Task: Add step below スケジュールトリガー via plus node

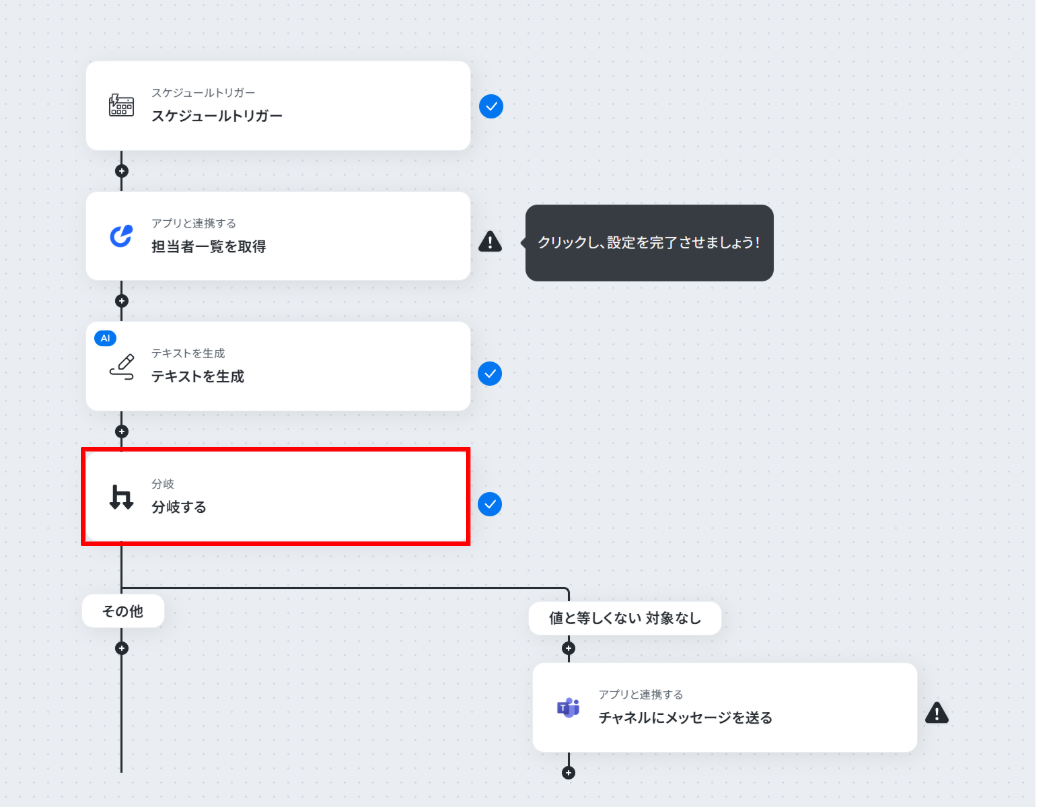Action: (122, 171)
